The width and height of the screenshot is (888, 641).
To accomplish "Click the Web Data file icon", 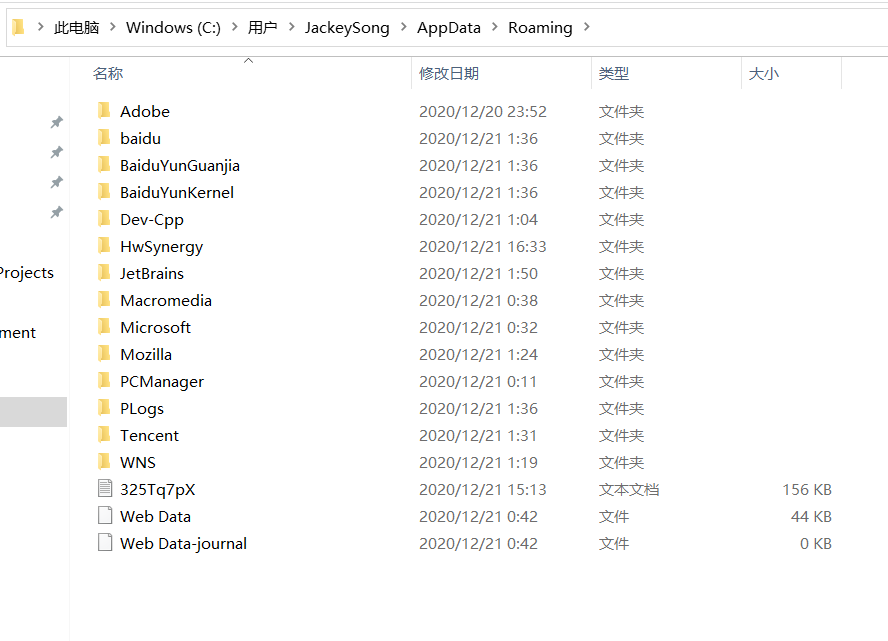I will click(105, 516).
